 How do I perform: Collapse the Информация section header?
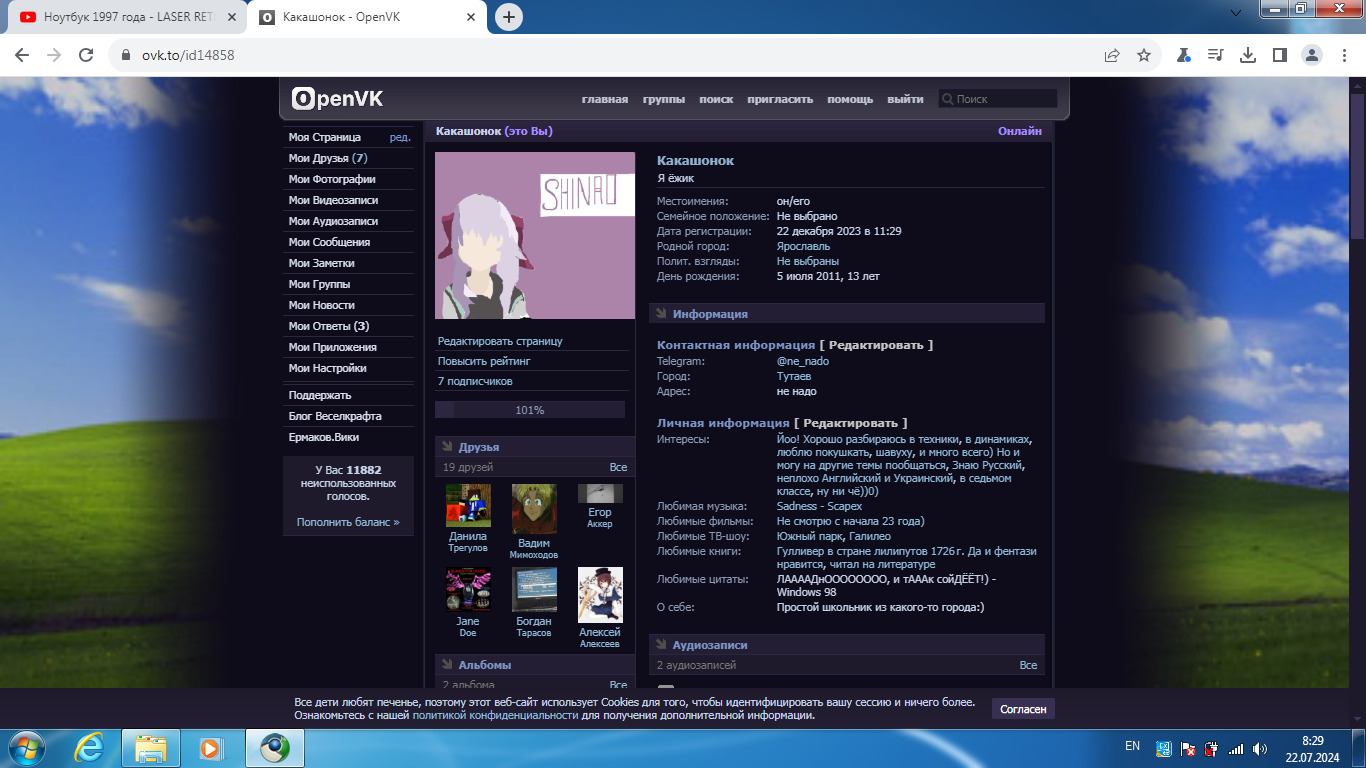[x=710, y=314]
